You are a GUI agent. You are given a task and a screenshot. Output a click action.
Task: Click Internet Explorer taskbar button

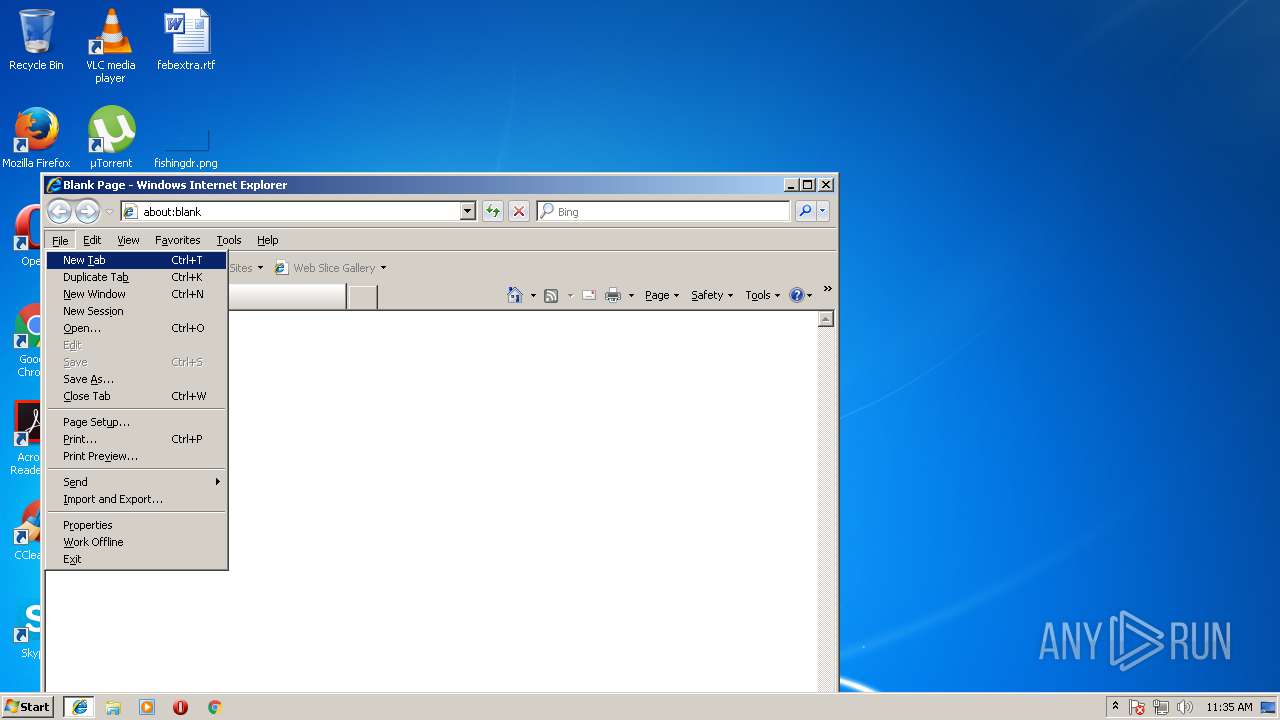(x=80, y=707)
